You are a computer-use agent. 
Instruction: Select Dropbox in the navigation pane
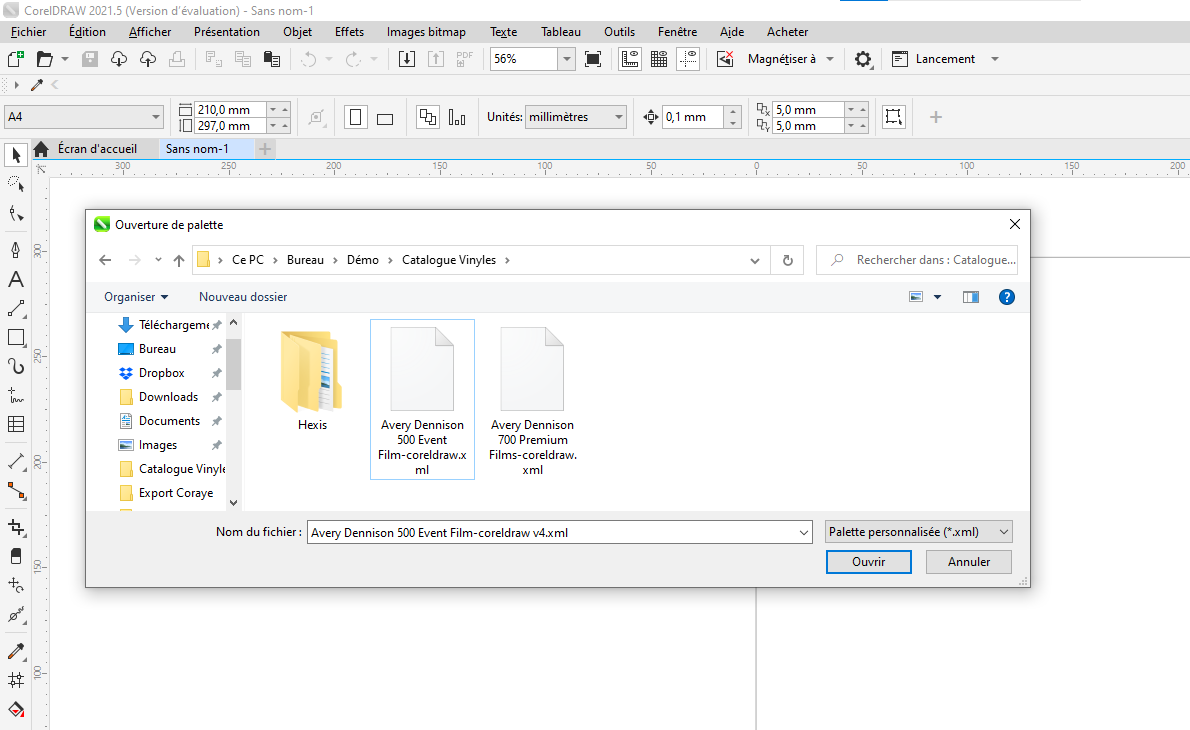(x=161, y=373)
